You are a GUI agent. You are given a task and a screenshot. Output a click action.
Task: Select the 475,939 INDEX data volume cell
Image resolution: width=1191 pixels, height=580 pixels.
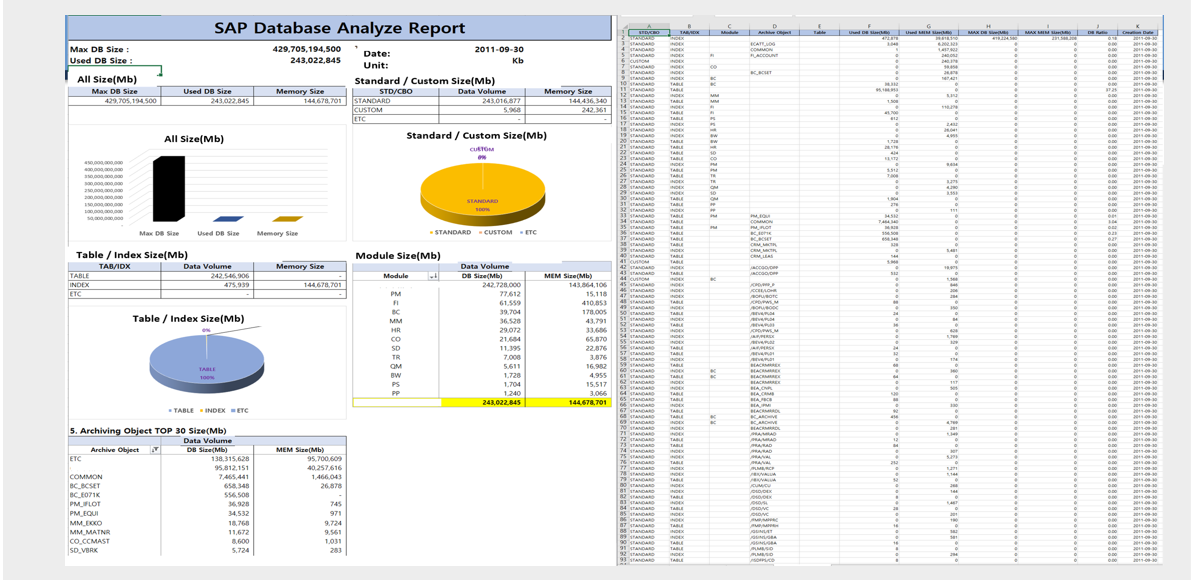pos(207,285)
